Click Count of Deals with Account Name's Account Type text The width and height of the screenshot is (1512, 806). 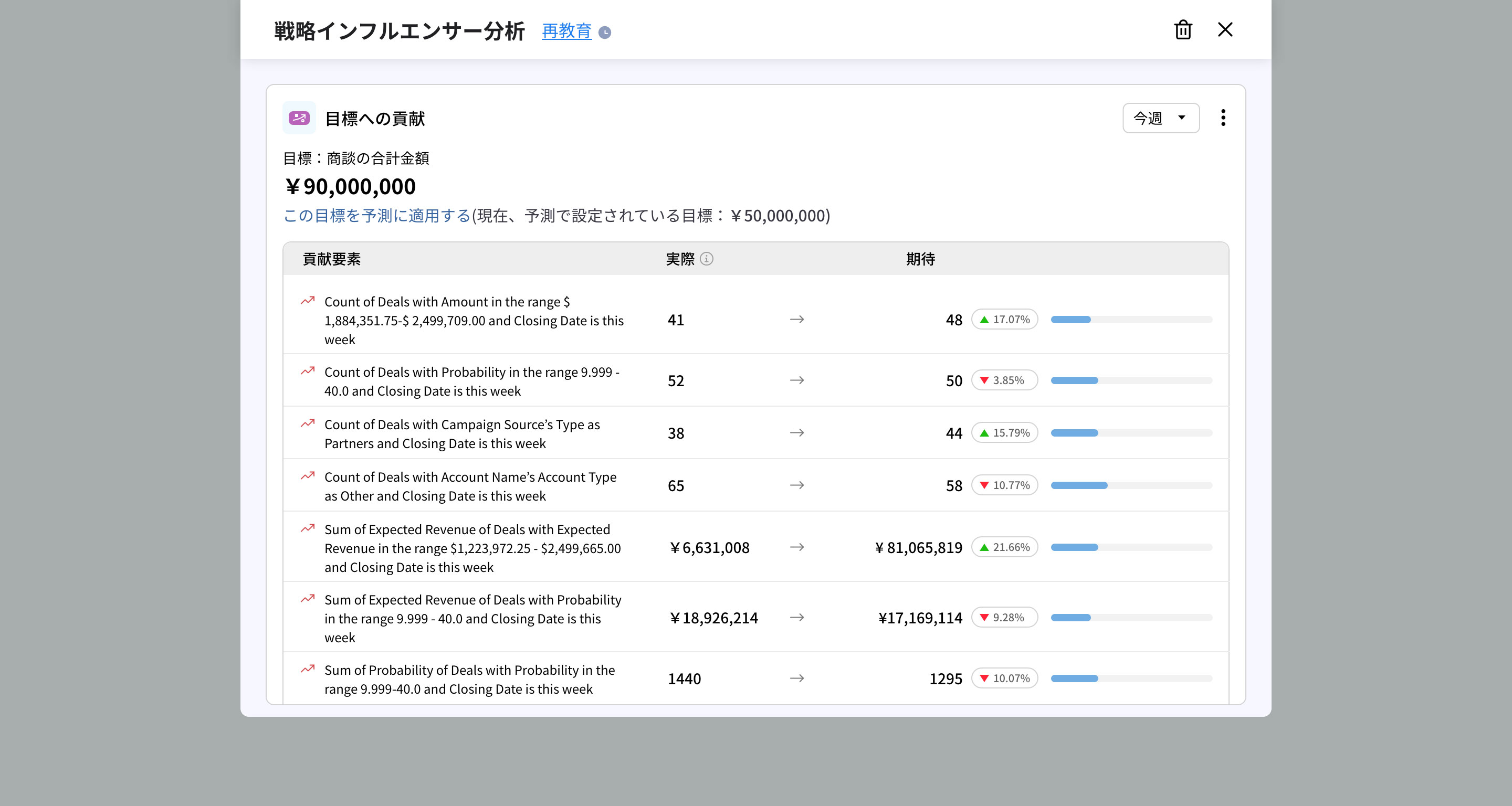click(x=470, y=486)
